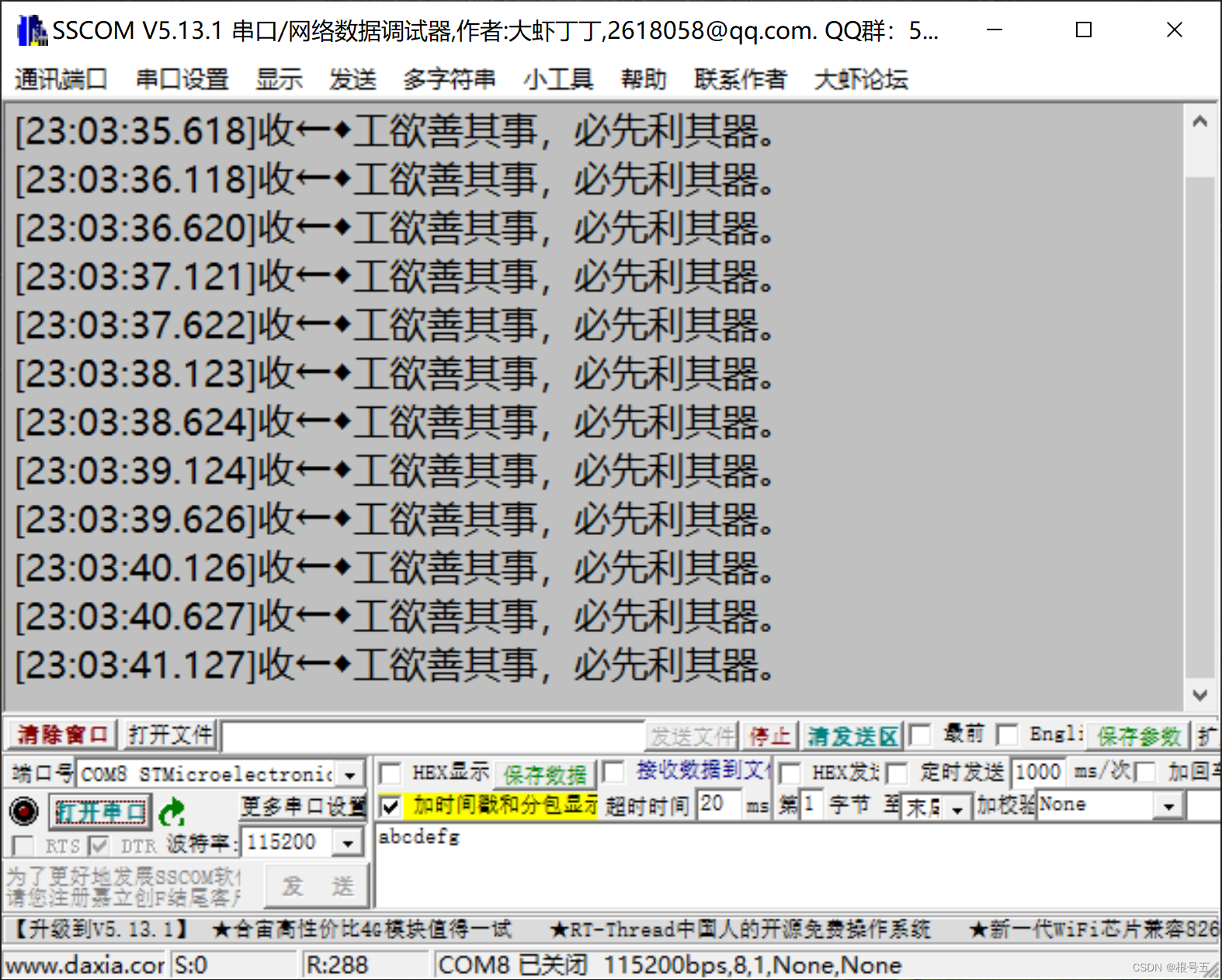Click the green refresh ports arrow icon
This screenshot has width=1222, height=980.
click(172, 812)
